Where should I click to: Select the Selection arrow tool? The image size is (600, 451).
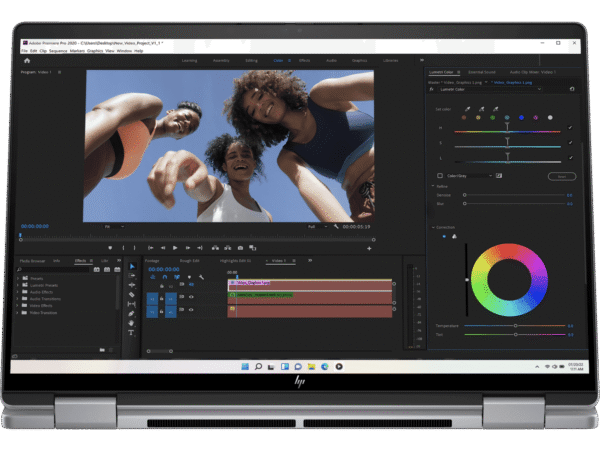[131, 267]
